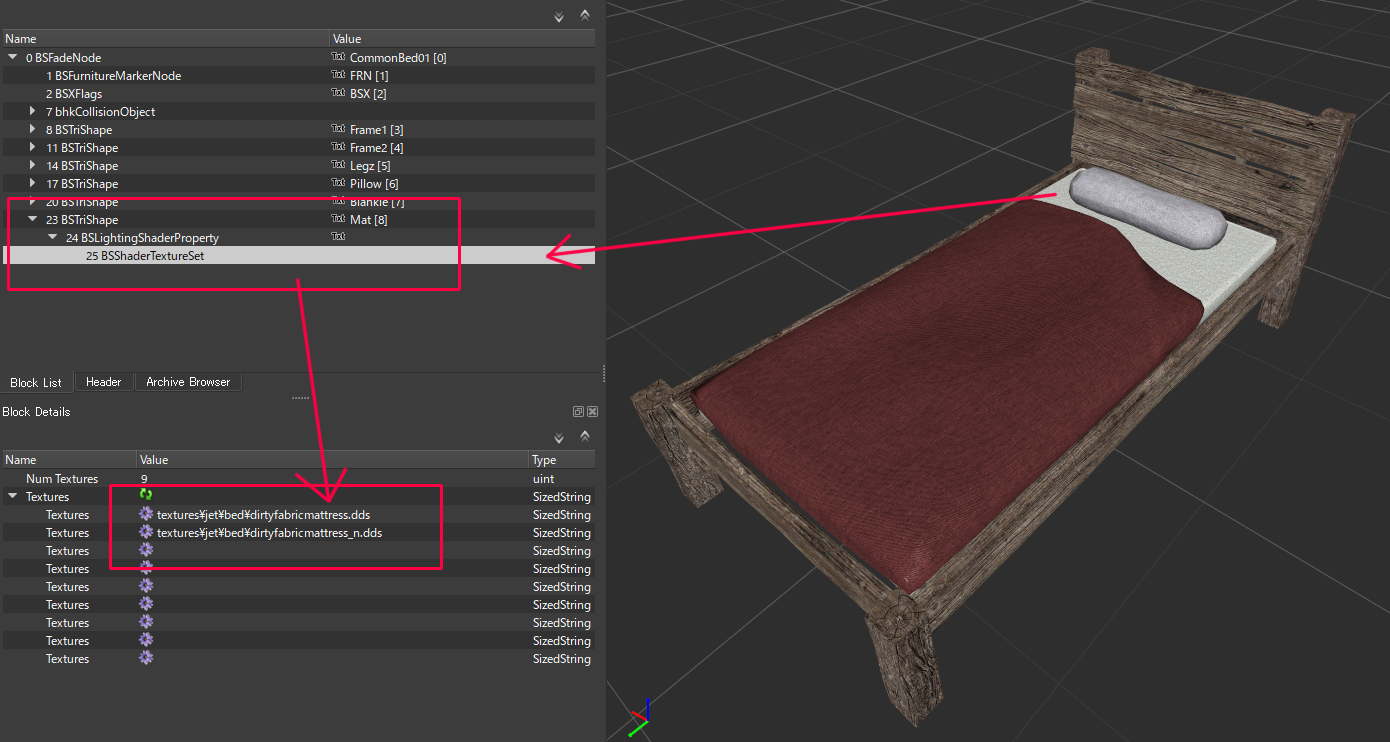
Task: Click the Type column header in Block Details
Action: tap(545, 460)
